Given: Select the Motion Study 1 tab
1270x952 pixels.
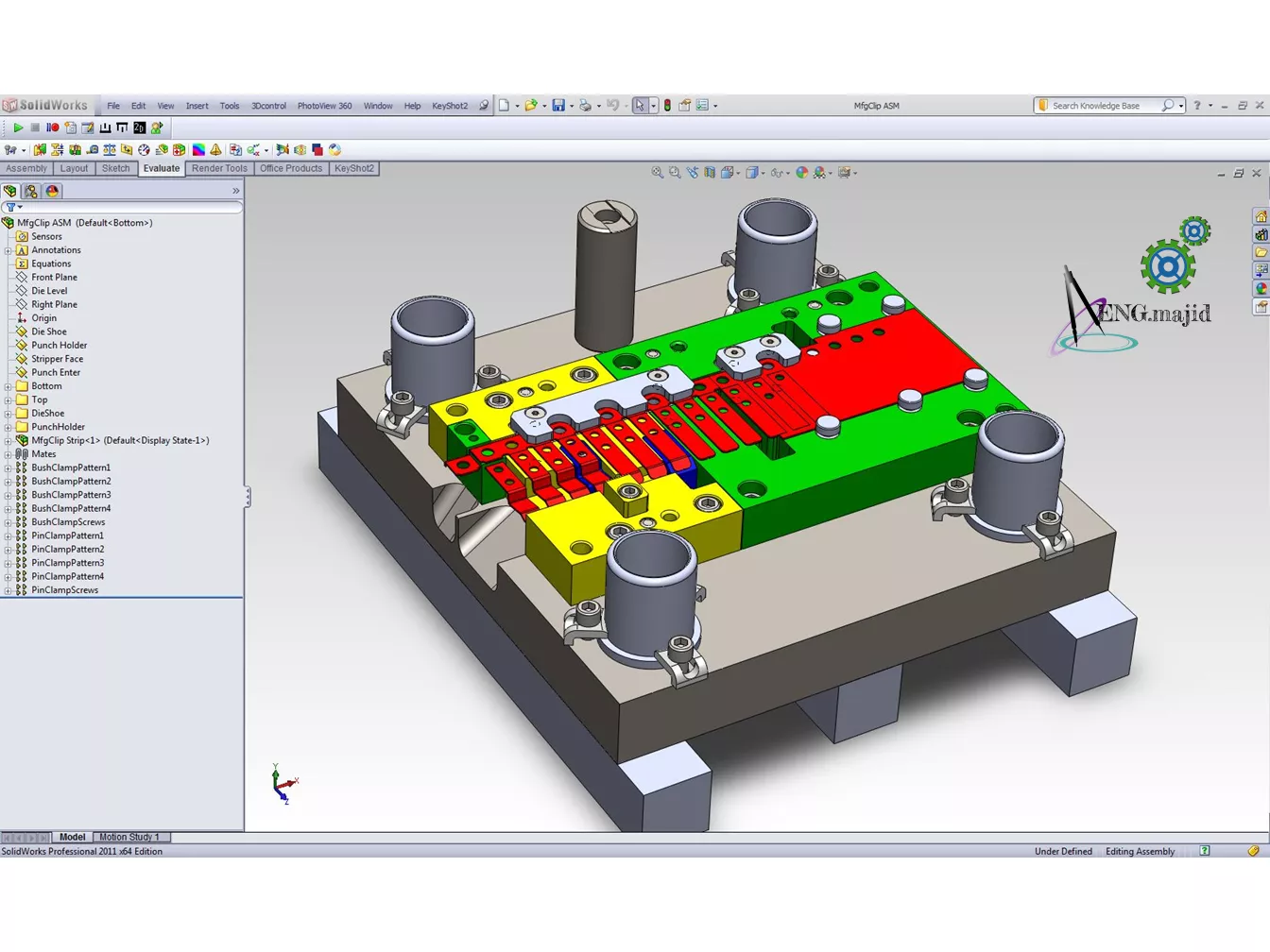Looking at the screenshot, I should (x=129, y=837).
